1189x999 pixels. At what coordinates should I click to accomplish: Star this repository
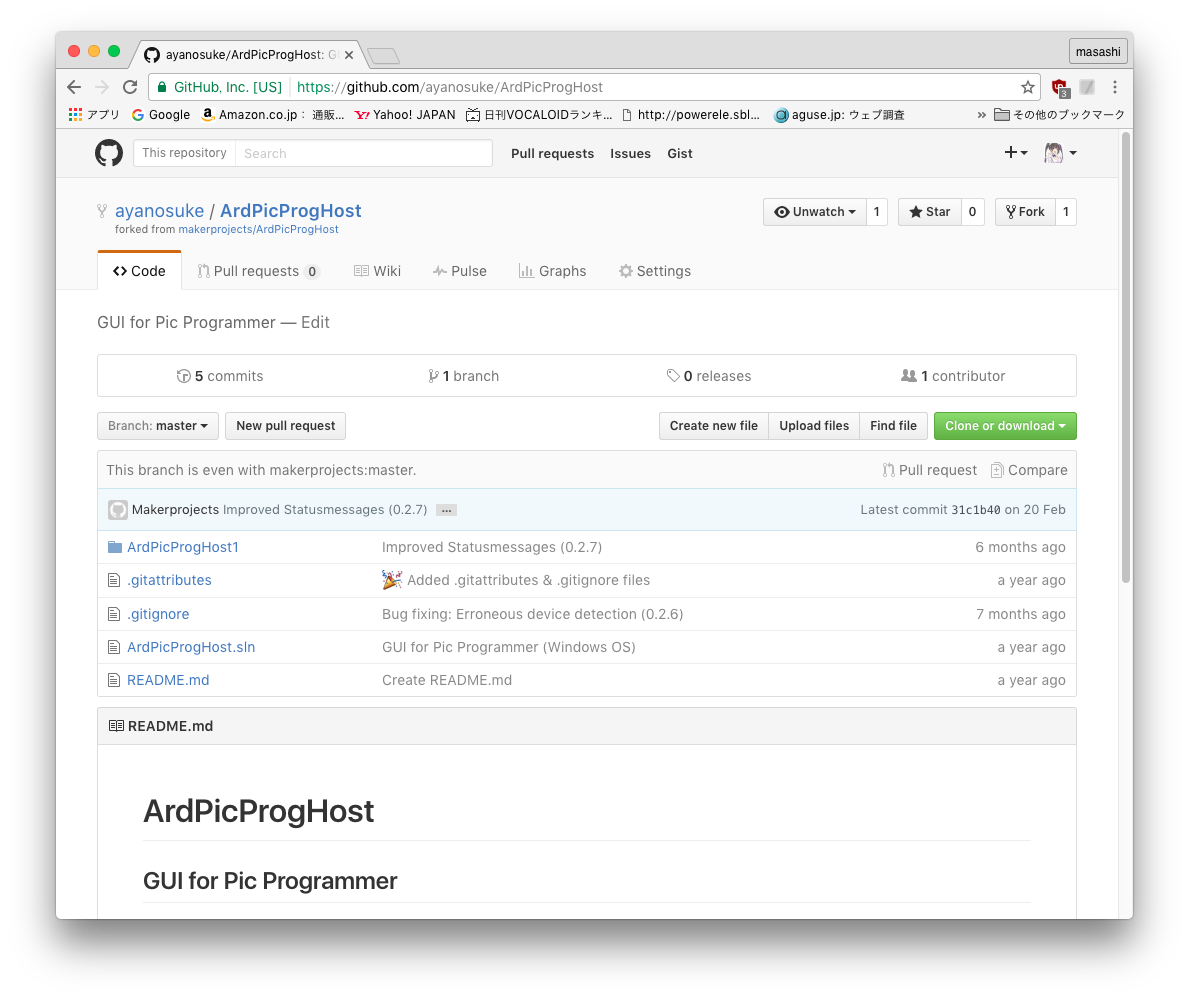[929, 212]
